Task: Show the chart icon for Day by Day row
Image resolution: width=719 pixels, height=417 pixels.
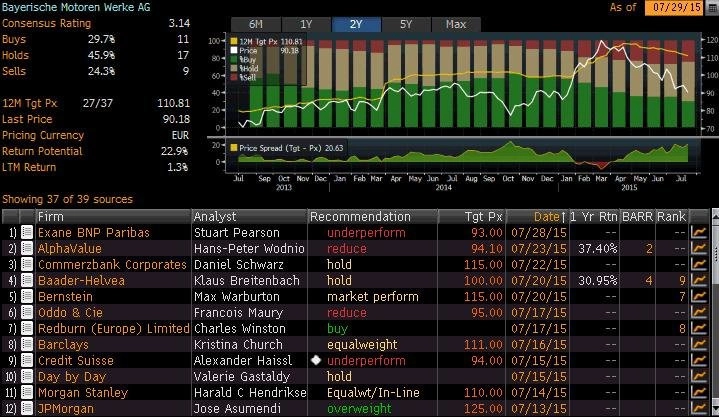Action: click(x=699, y=377)
